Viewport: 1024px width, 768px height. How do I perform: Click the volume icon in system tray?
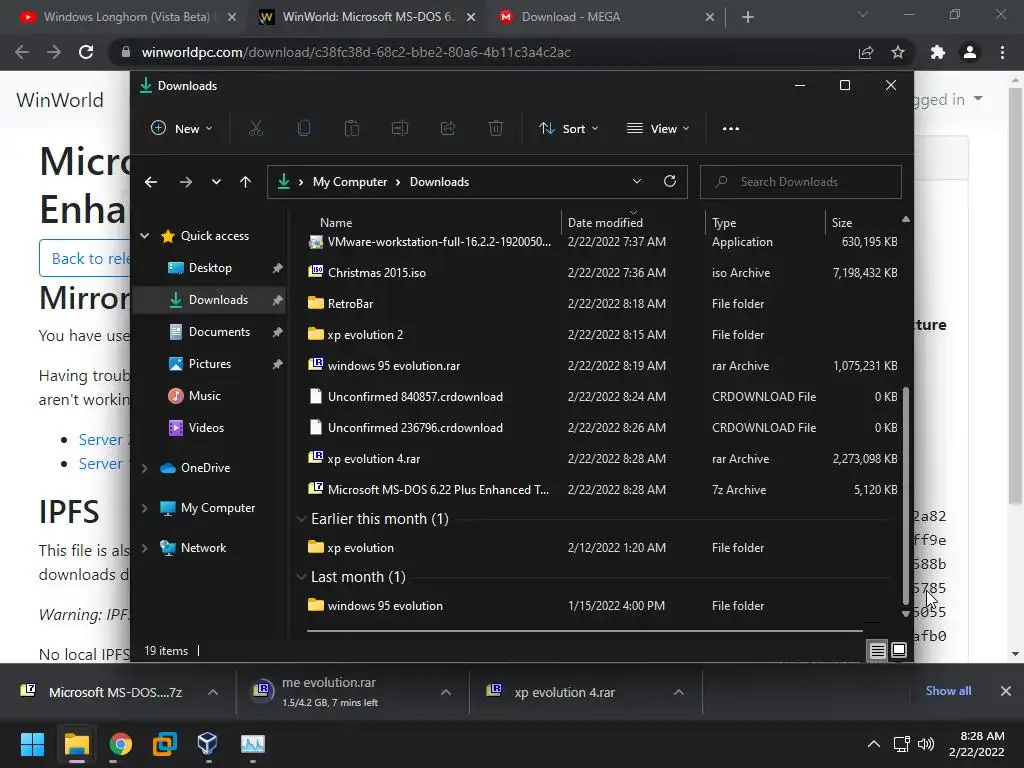(925, 744)
